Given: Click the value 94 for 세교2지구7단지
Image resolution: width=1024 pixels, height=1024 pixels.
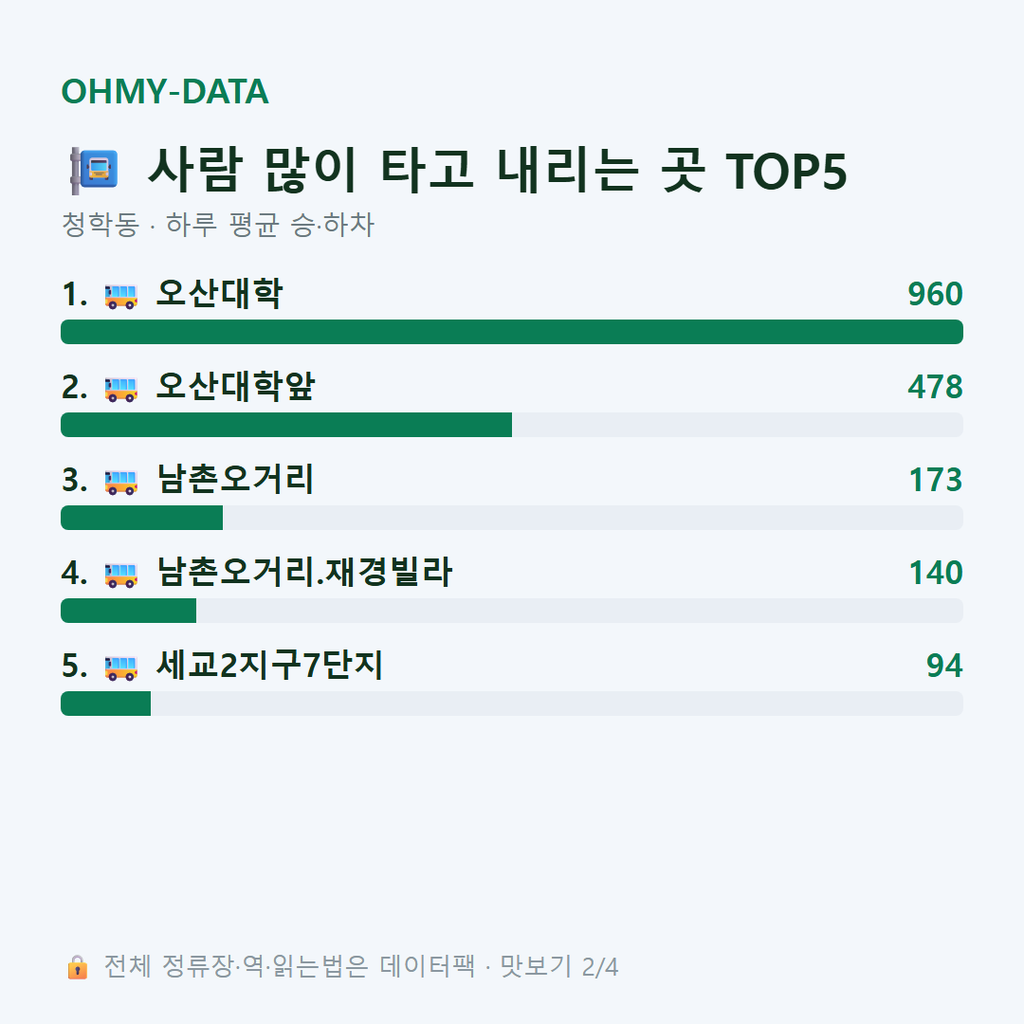Looking at the screenshot, I should (x=944, y=665).
